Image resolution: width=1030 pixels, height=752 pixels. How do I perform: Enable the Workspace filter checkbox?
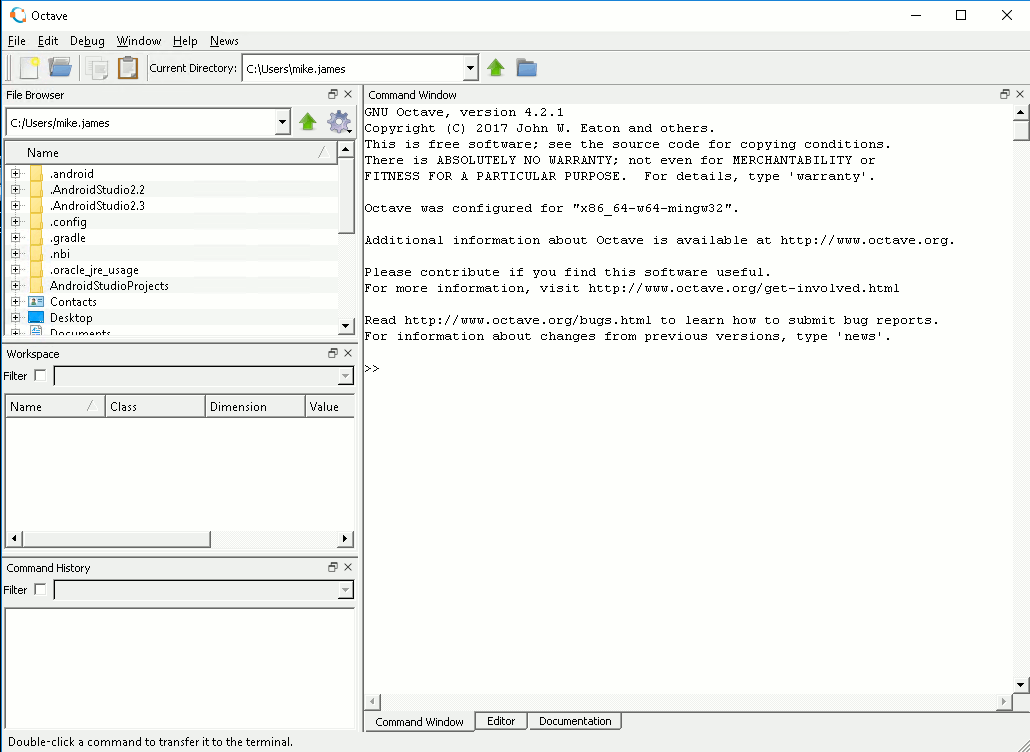40,376
